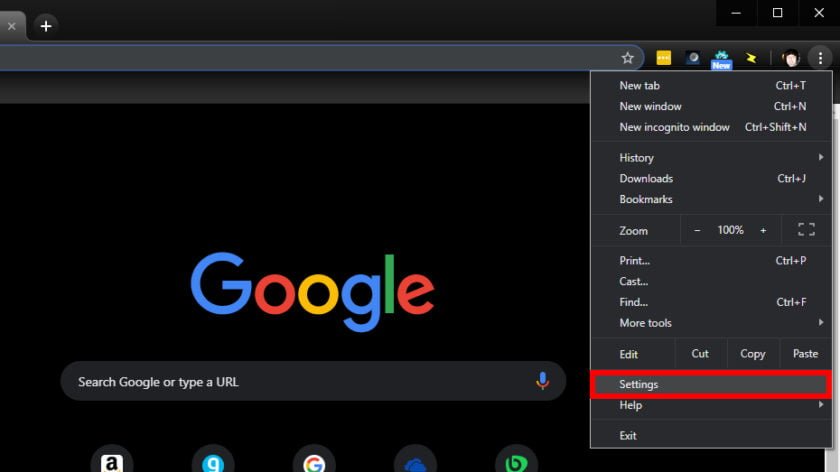Viewport: 840px width, 472px height.
Task: Open the Amazon shortcut tile
Action: (x=111, y=463)
